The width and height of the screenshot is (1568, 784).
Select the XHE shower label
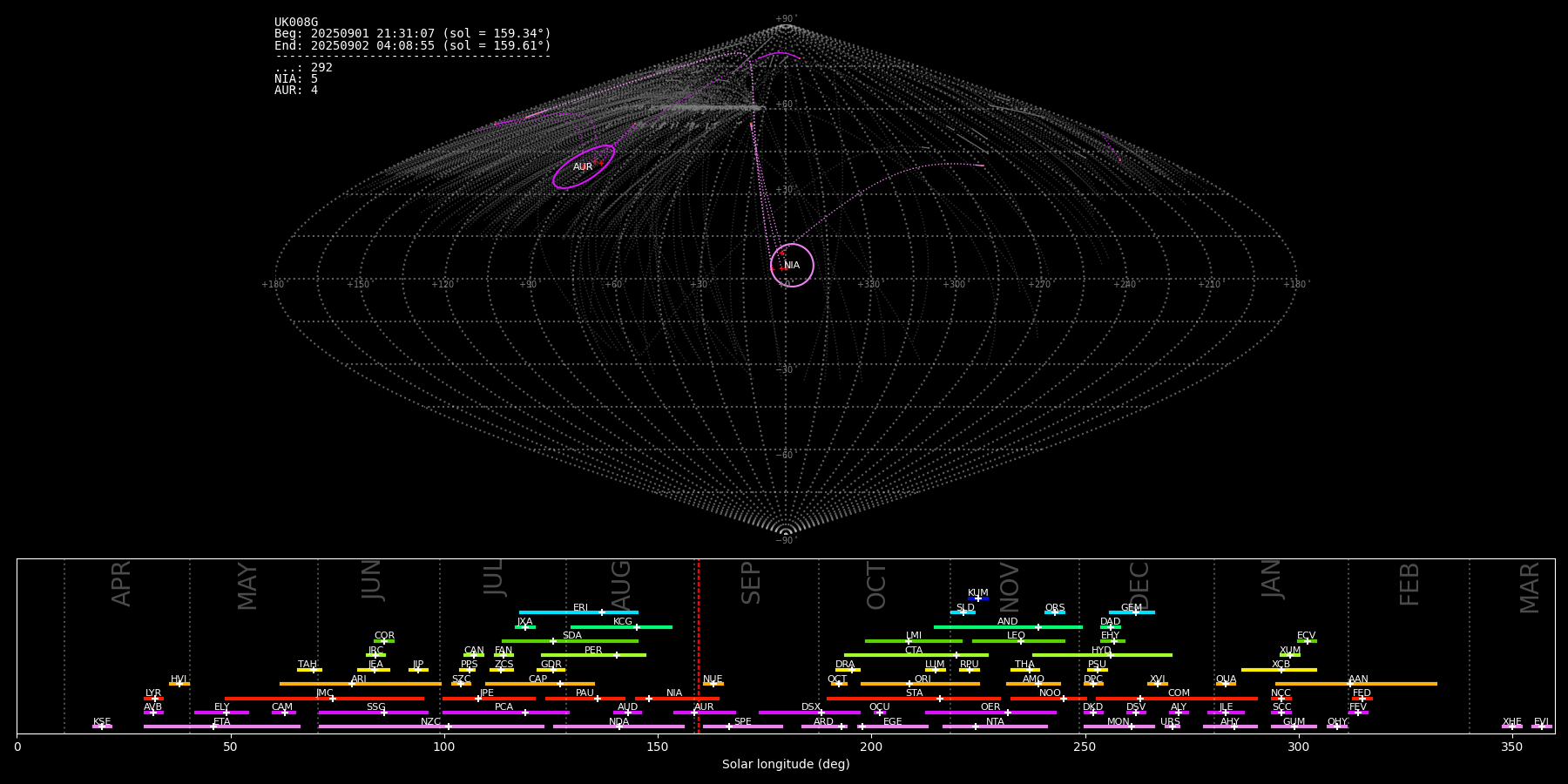1511,722
